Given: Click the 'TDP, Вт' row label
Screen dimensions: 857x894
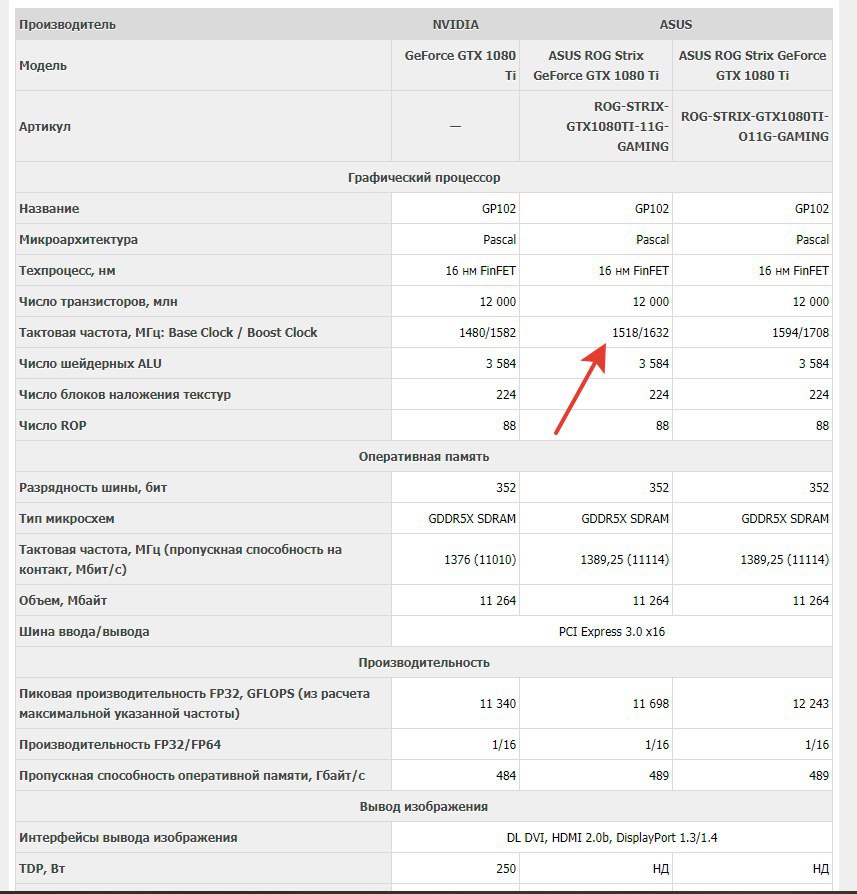Looking at the screenshot, I should tap(42, 868).
